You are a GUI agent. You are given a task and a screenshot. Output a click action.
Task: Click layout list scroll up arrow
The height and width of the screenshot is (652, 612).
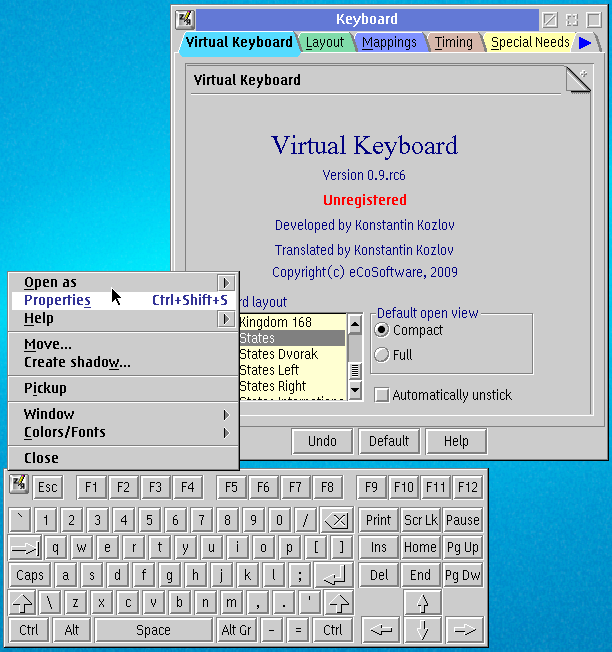click(355, 325)
